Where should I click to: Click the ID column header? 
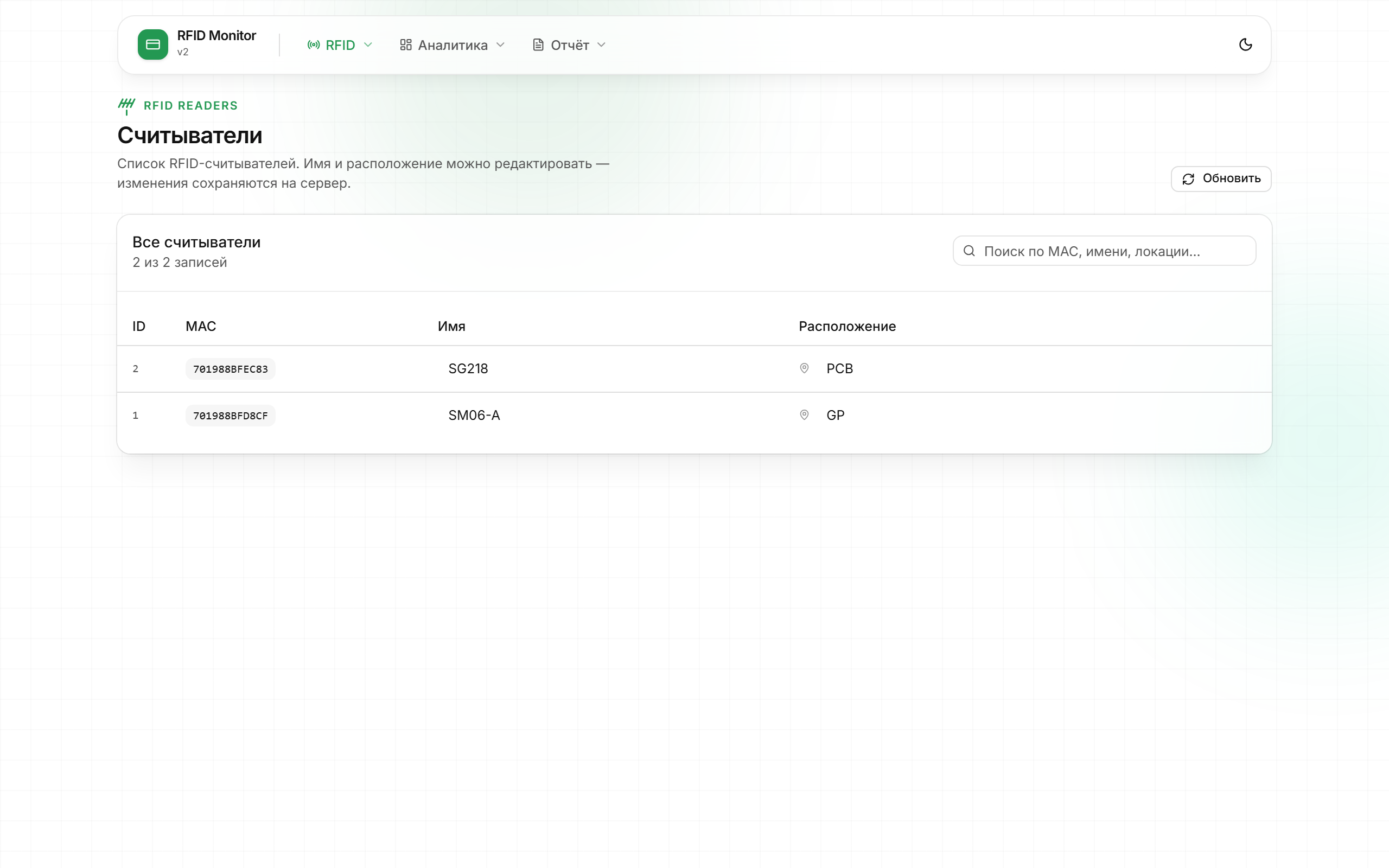pyautogui.click(x=139, y=326)
